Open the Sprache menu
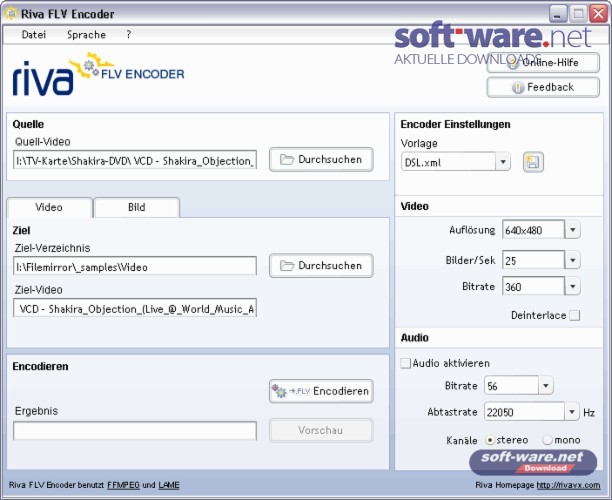The image size is (612, 500). 86,35
